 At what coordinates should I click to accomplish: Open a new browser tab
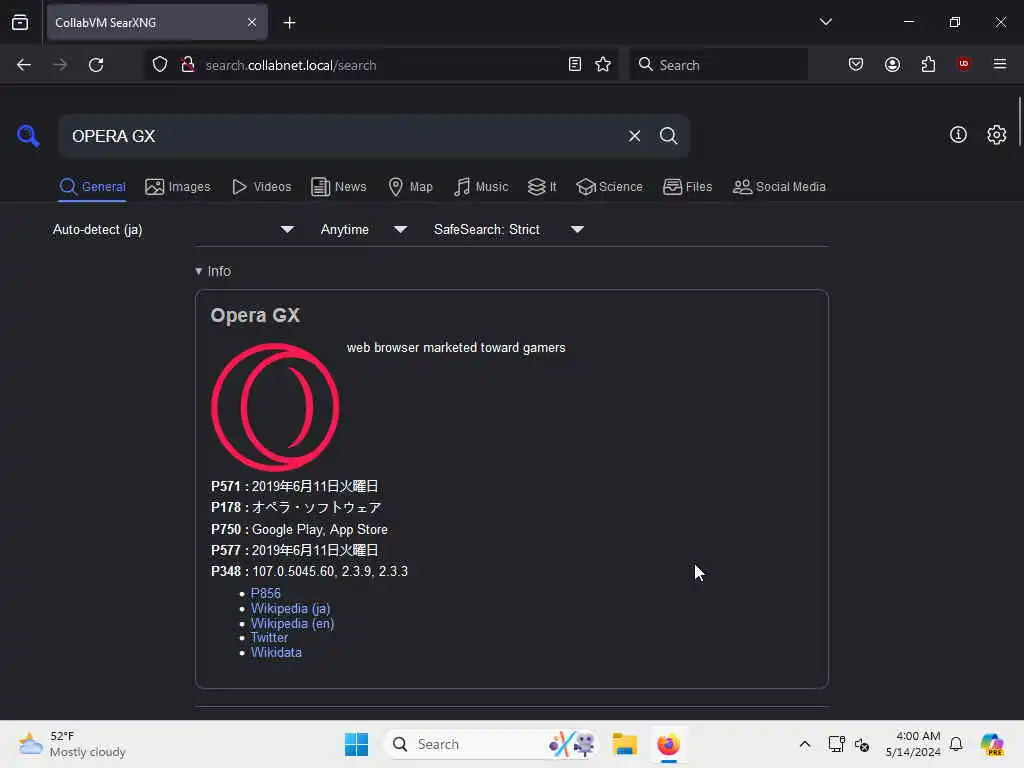(289, 23)
